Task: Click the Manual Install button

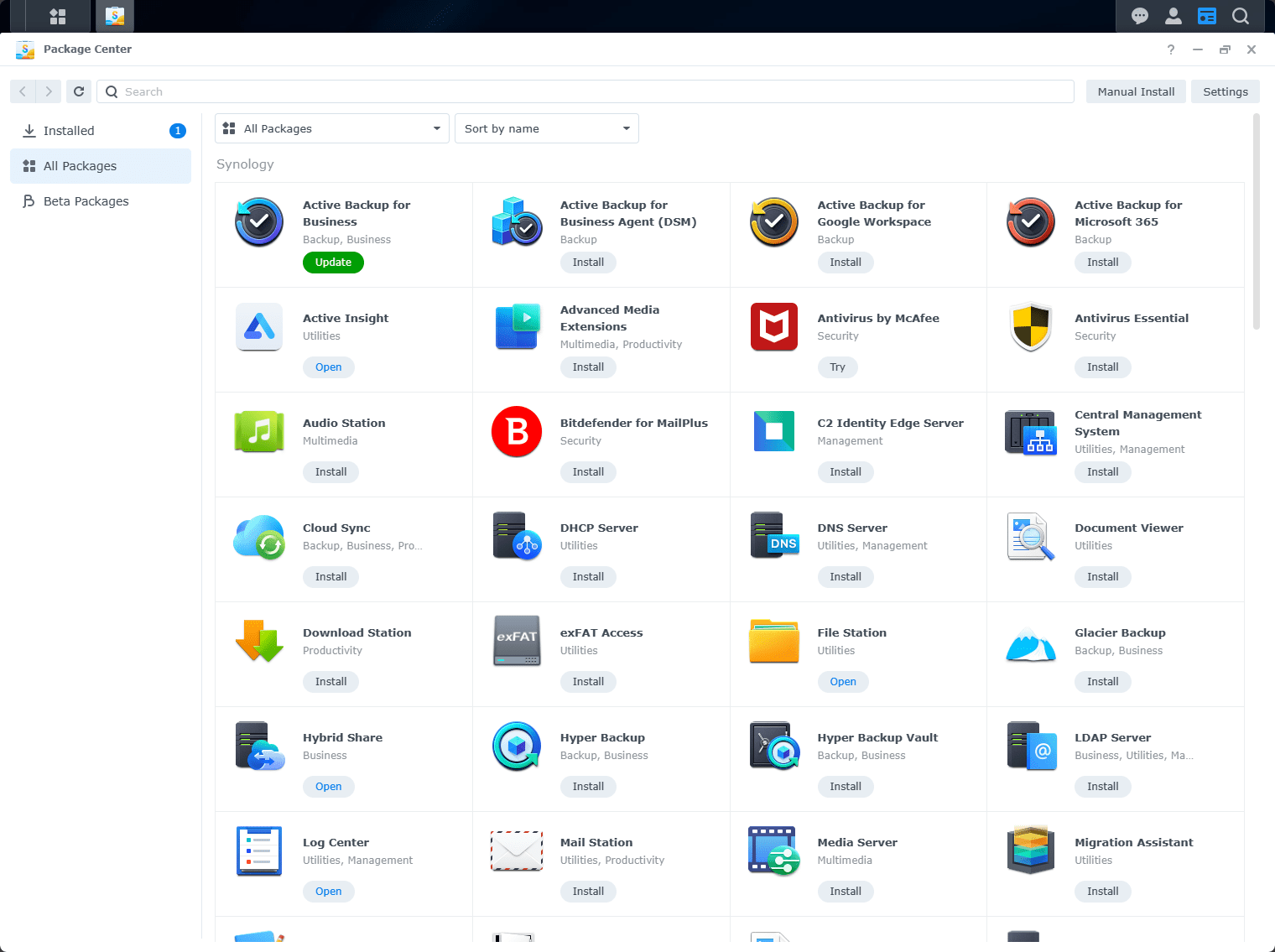Action: click(x=1137, y=91)
